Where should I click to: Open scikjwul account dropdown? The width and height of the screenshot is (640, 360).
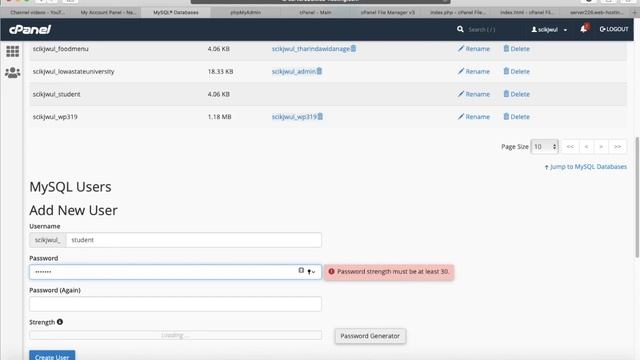[x=549, y=29]
